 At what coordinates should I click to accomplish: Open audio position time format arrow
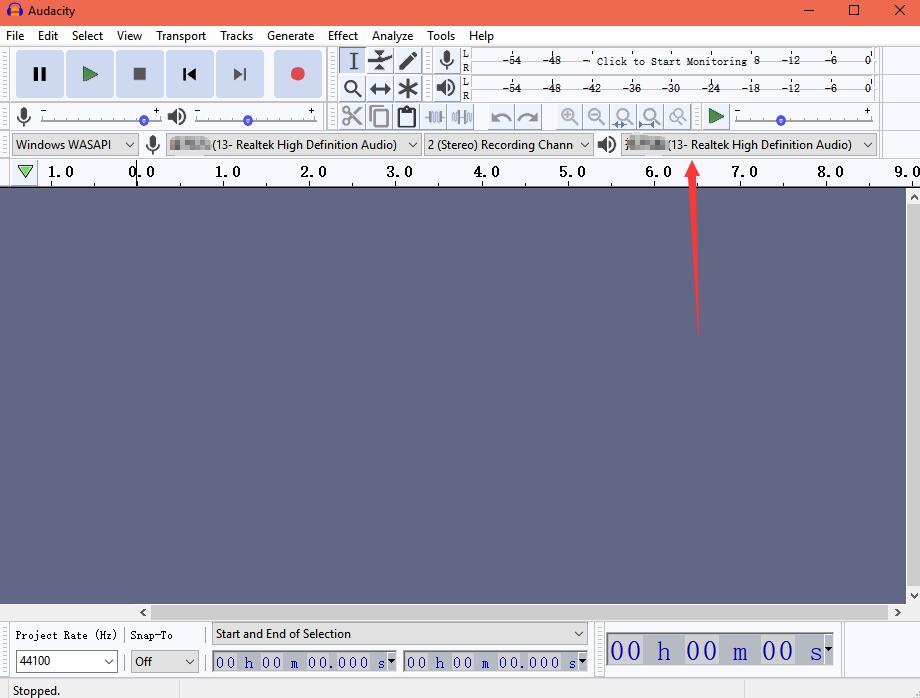(828, 649)
